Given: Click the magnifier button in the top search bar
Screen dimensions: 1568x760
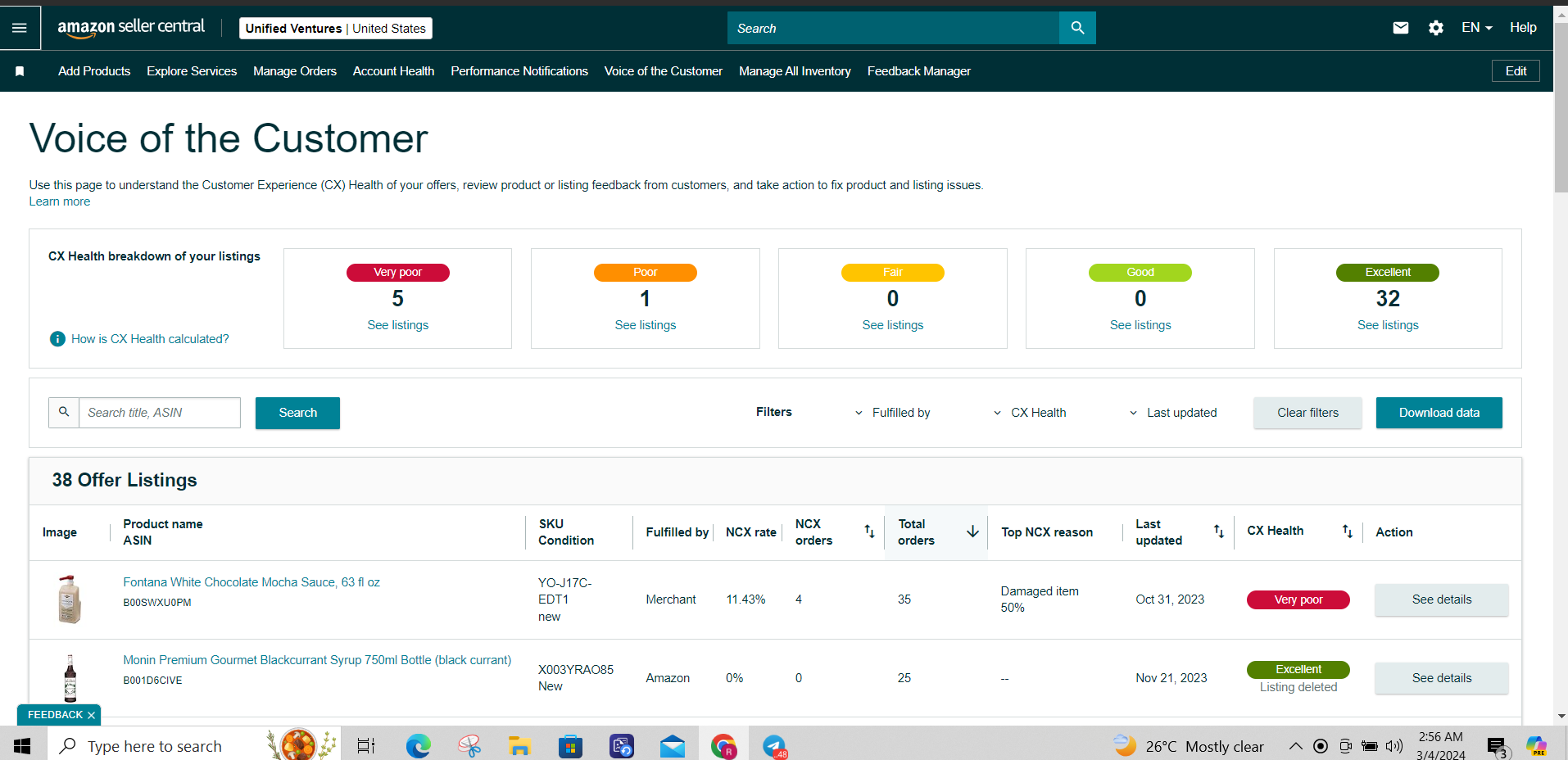Looking at the screenshot, I should 1077,28.
